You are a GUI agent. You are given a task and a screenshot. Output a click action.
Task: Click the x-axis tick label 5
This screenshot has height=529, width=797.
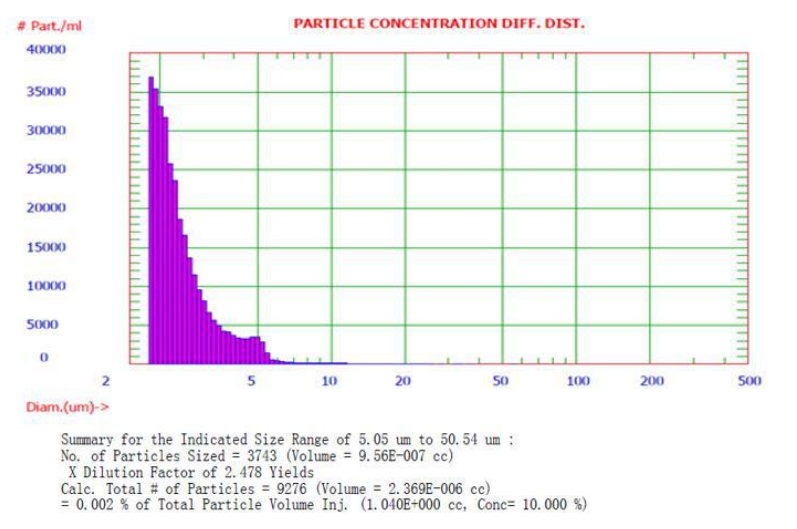(251, 381)
